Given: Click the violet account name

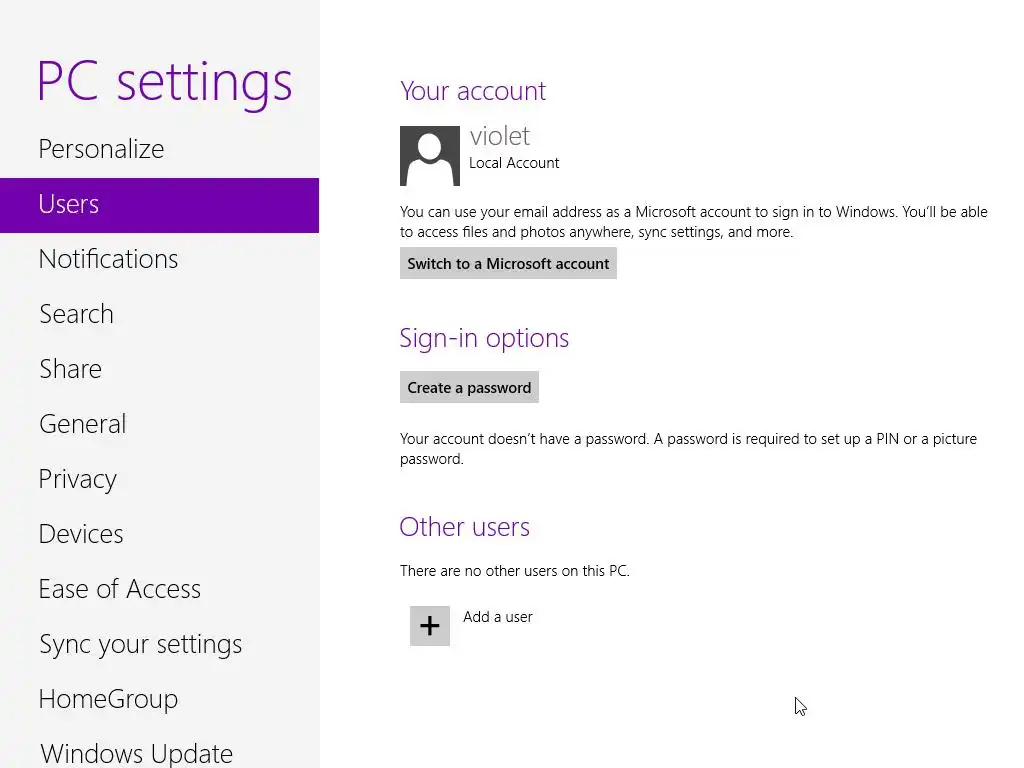Looking at the screenshot, I should [500, 136].
